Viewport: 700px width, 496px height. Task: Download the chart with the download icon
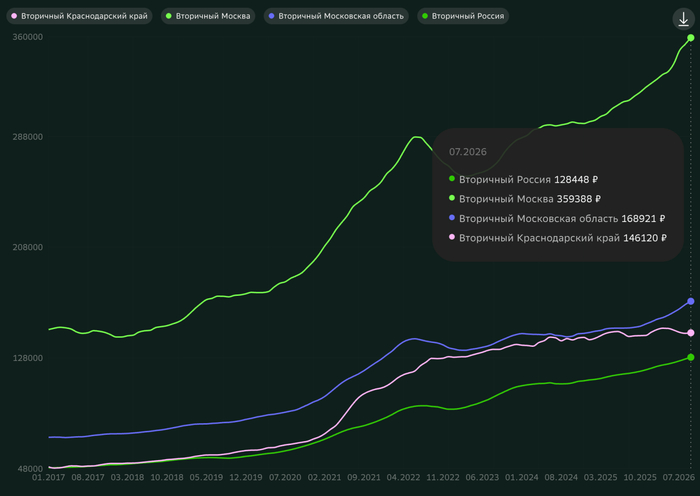coord(683,19)
